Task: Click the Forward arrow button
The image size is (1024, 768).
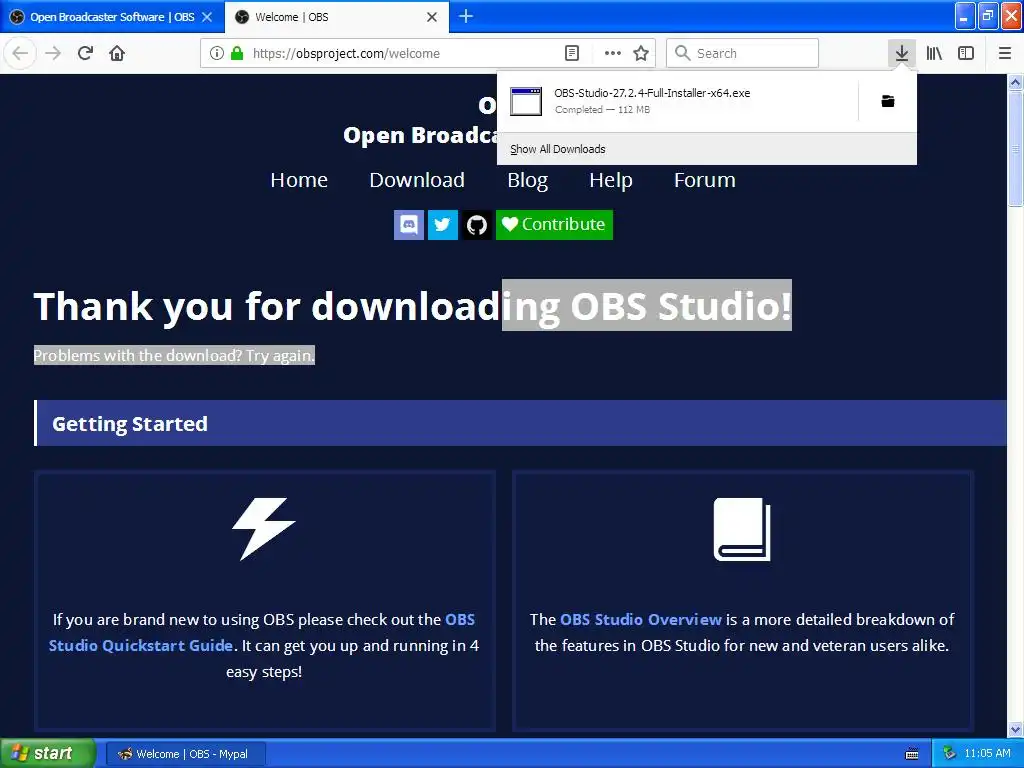Action: (53, 54)
